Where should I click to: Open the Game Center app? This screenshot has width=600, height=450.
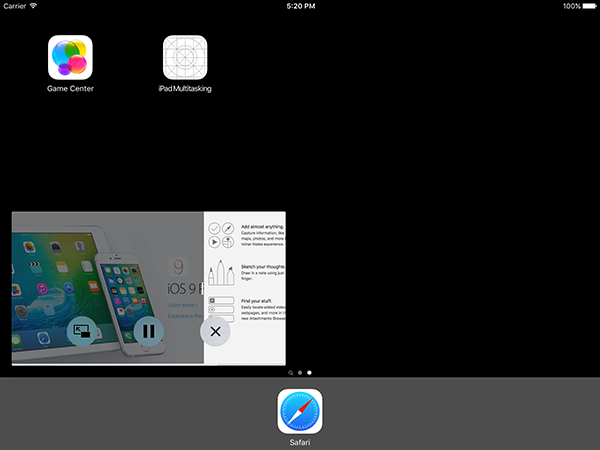point(70,57)
